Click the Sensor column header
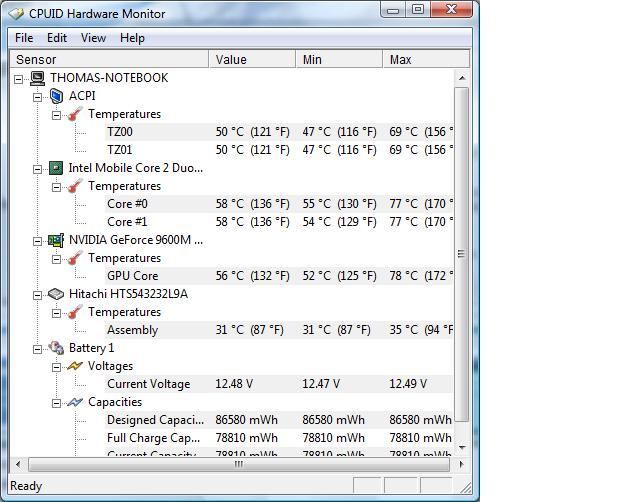Image resolution: width=640 pixels, height=502 pixels. coord(109,60)
